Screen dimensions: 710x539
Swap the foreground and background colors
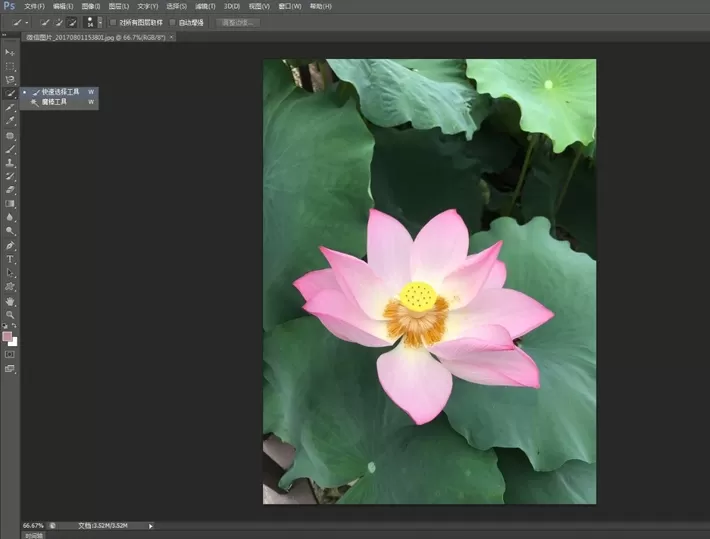click(x=14, y=326)
